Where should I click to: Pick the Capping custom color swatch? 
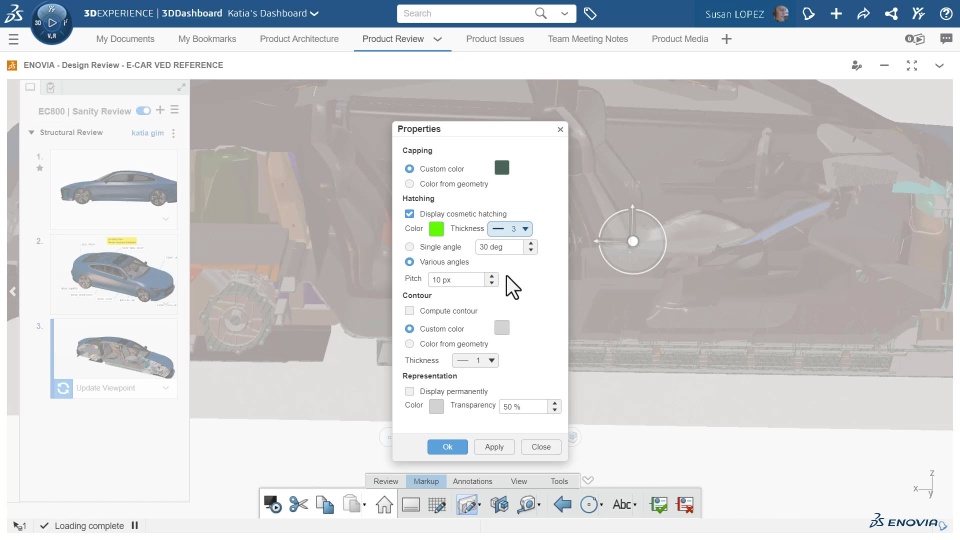tap(501, 168)
